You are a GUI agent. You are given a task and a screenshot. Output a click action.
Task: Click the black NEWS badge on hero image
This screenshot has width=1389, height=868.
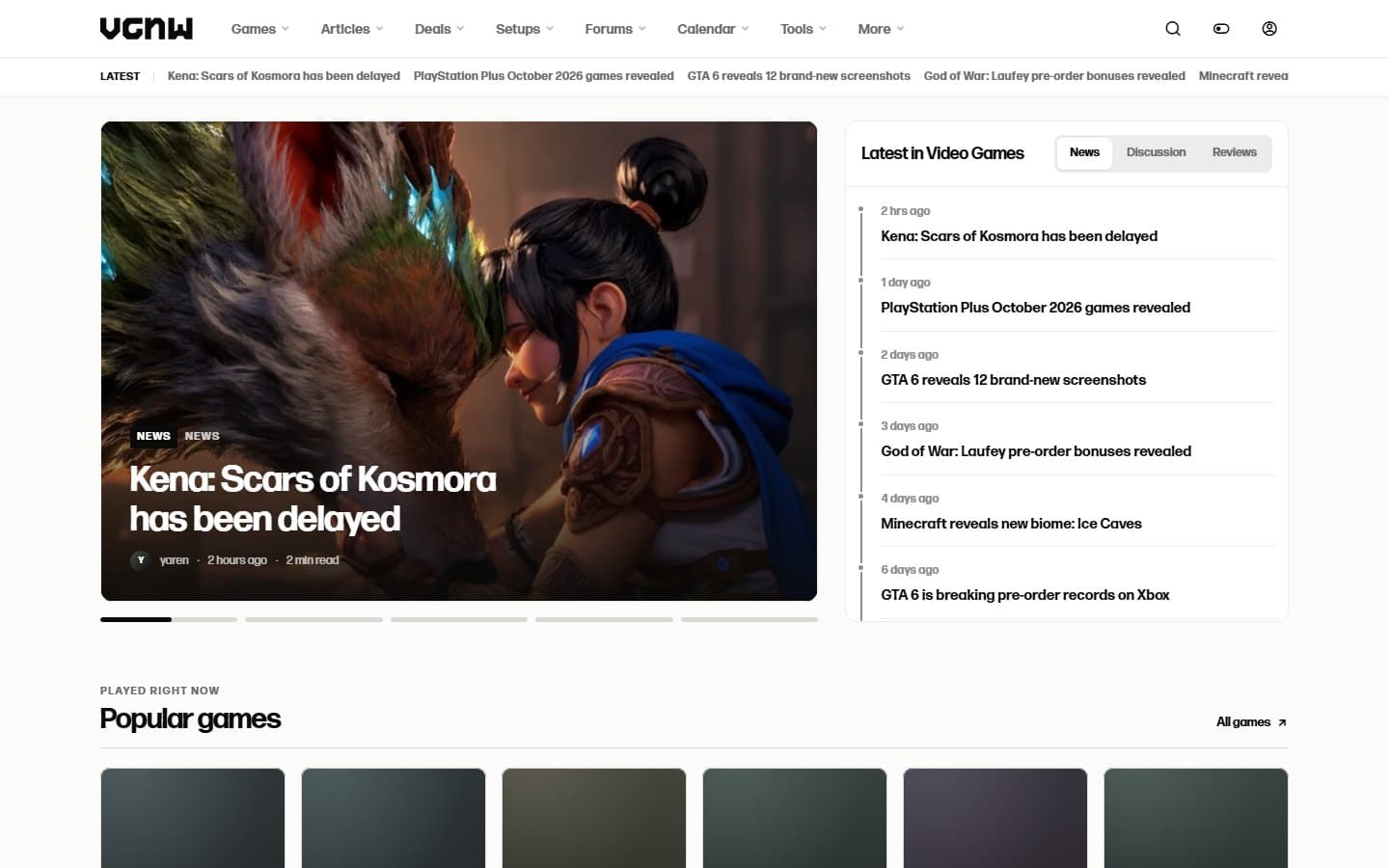coord(153,436)
